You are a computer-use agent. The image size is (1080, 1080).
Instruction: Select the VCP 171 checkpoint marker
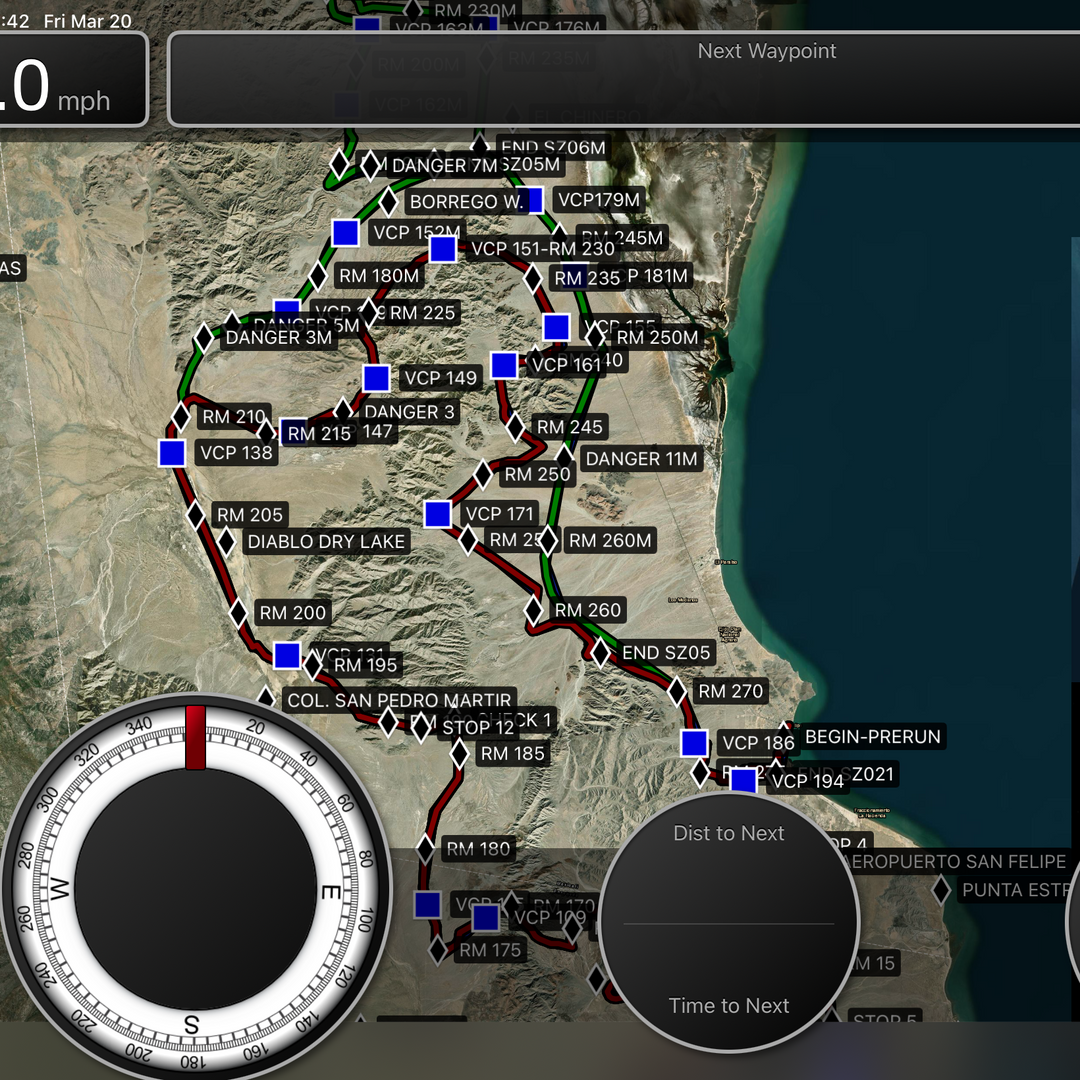pyautogui.click(x=437, y=515)
